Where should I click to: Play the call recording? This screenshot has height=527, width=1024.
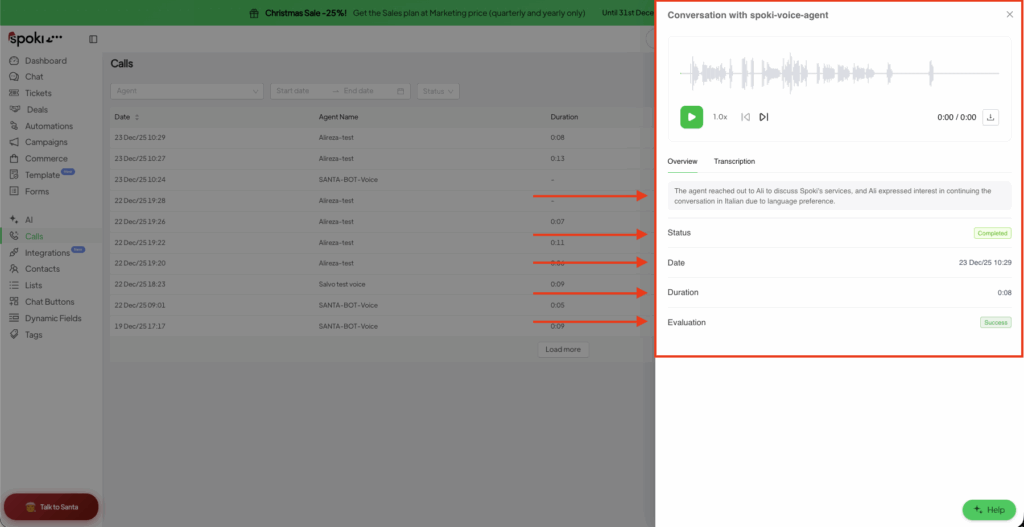pos(691,117)
